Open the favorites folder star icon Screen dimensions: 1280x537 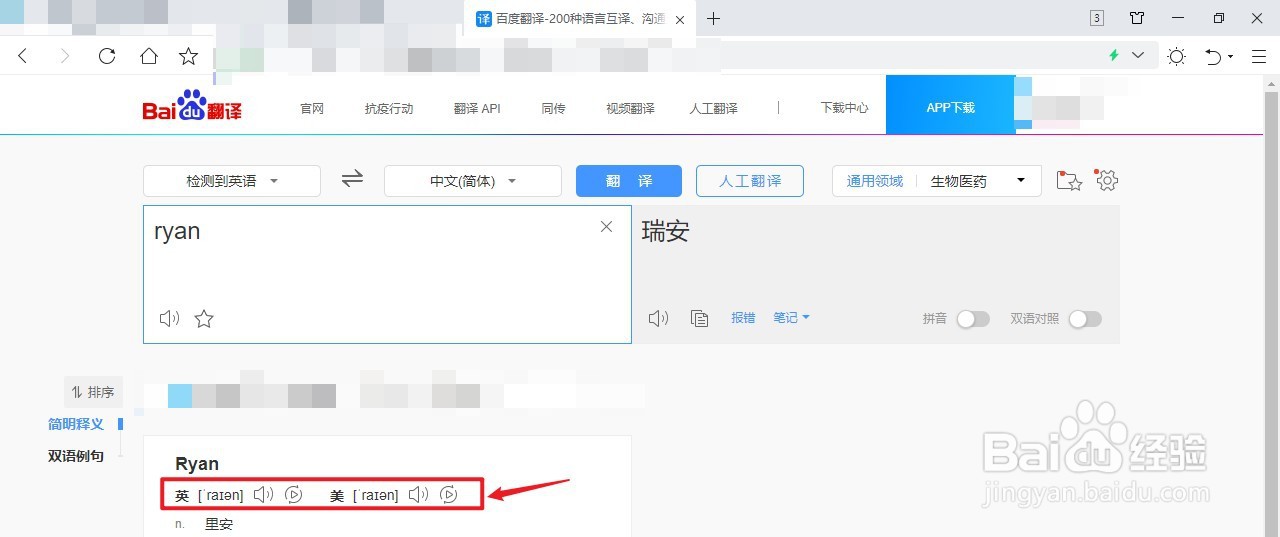coord(1069,181)
